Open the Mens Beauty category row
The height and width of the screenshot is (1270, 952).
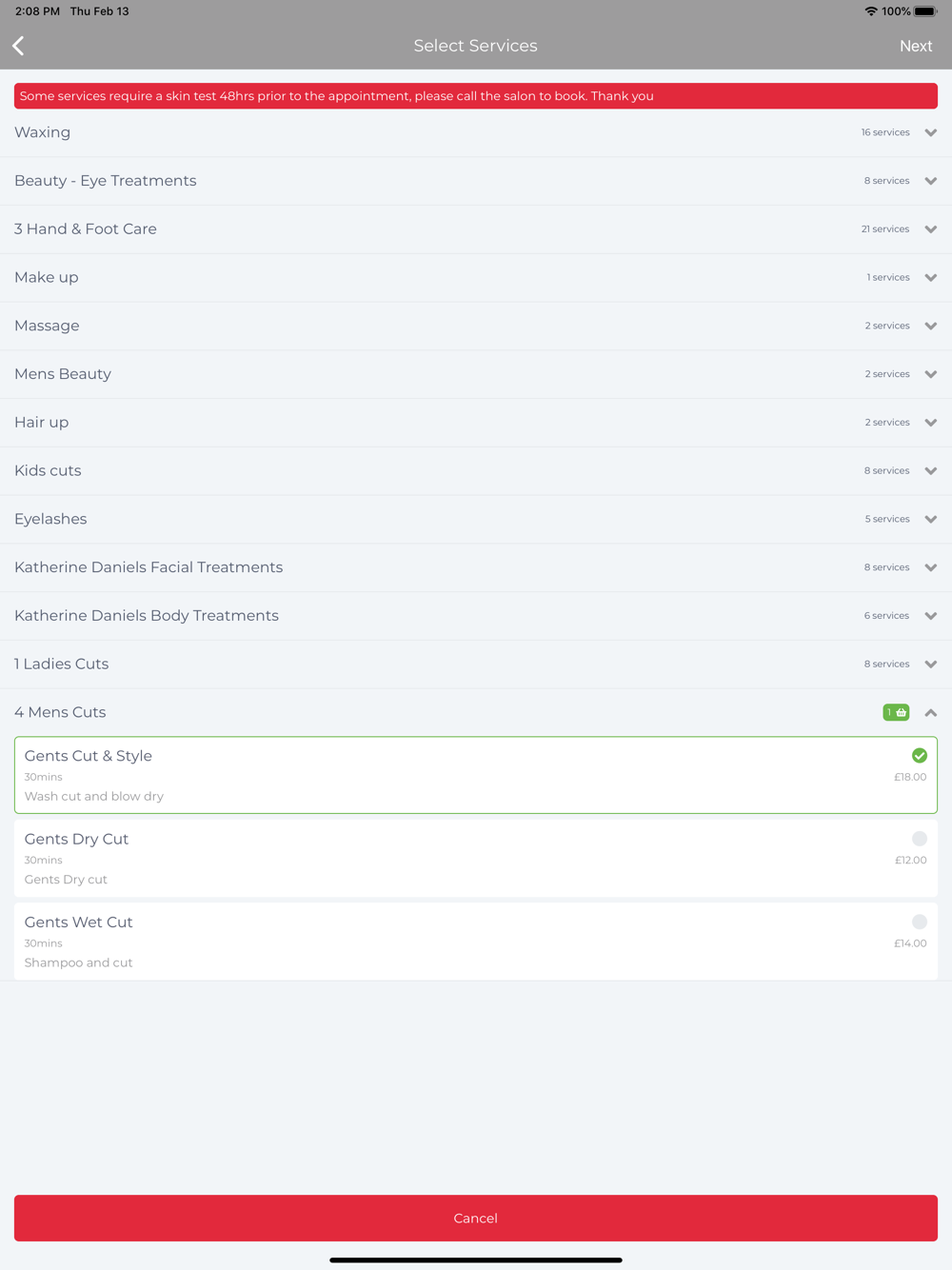click(476, 374)
